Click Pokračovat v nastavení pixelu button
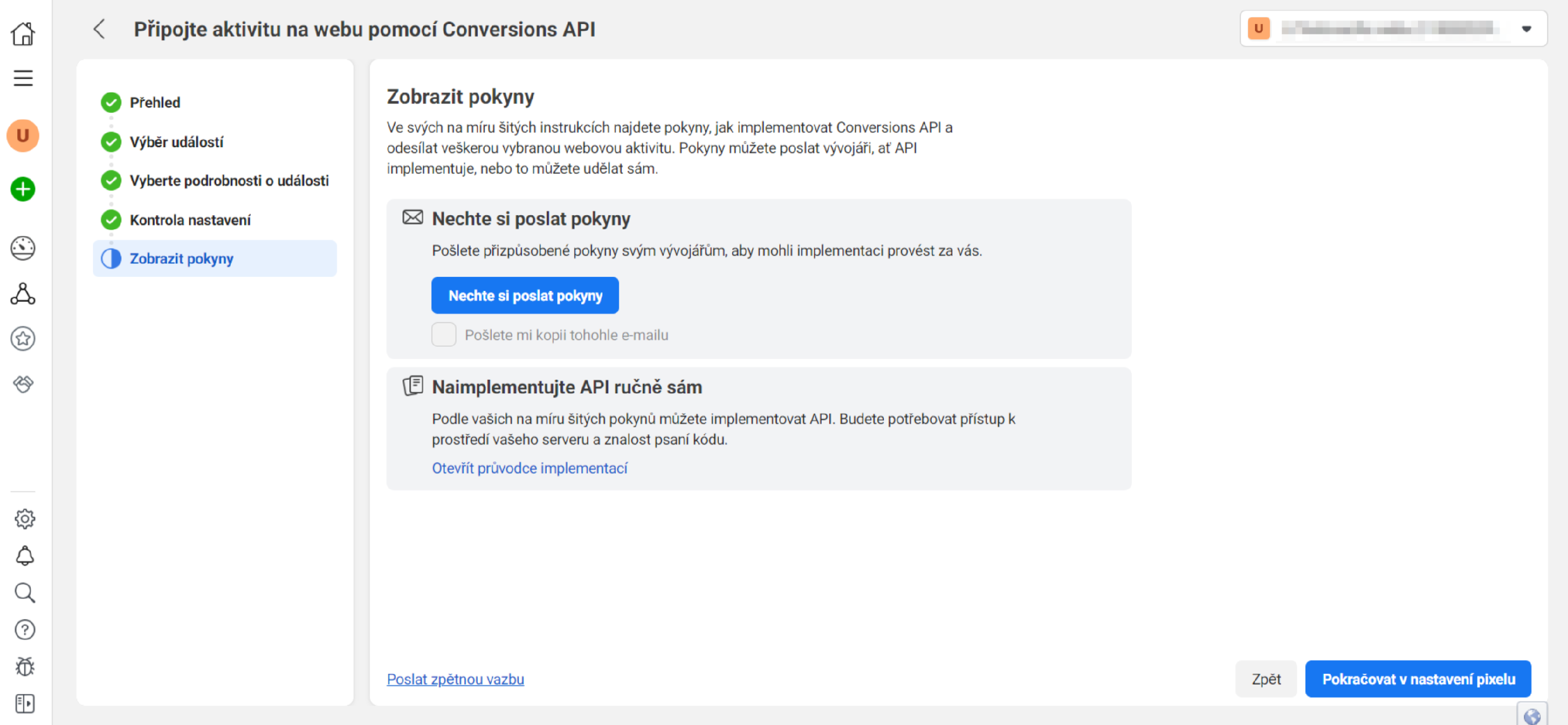This screenshot has width=1568, height=725. 1417,679
